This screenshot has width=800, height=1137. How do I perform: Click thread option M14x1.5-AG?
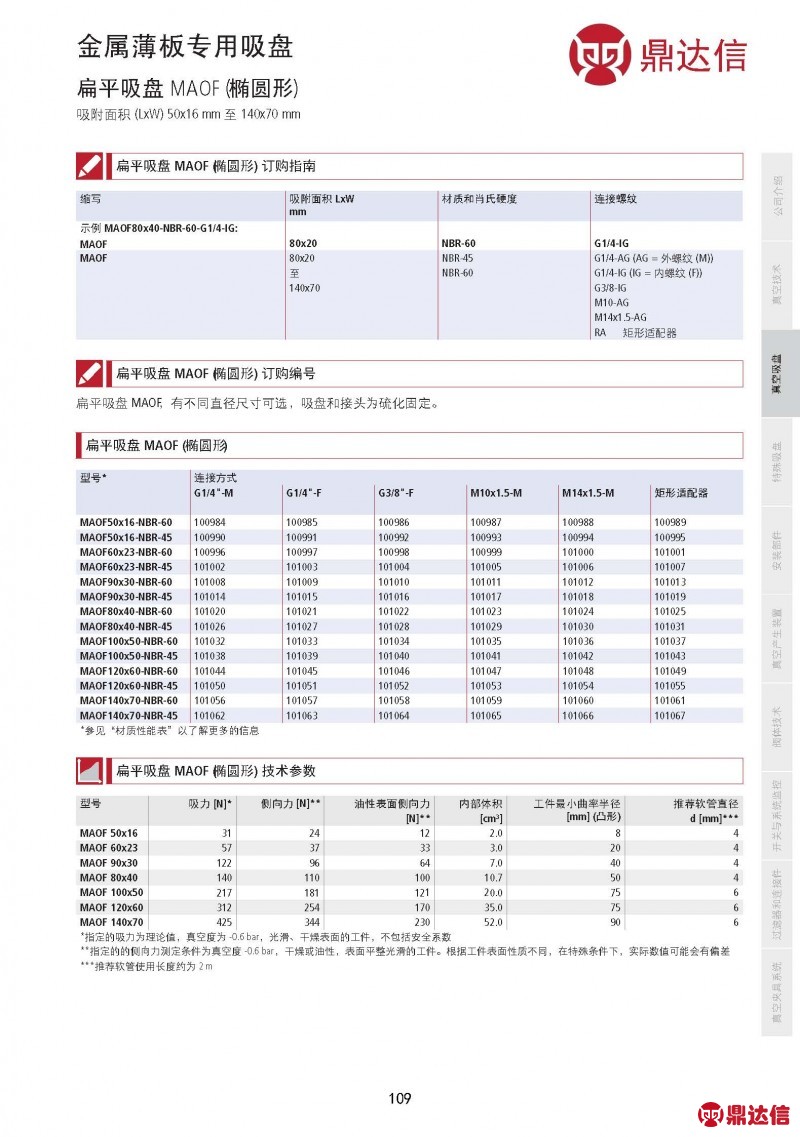coord(620,318)
